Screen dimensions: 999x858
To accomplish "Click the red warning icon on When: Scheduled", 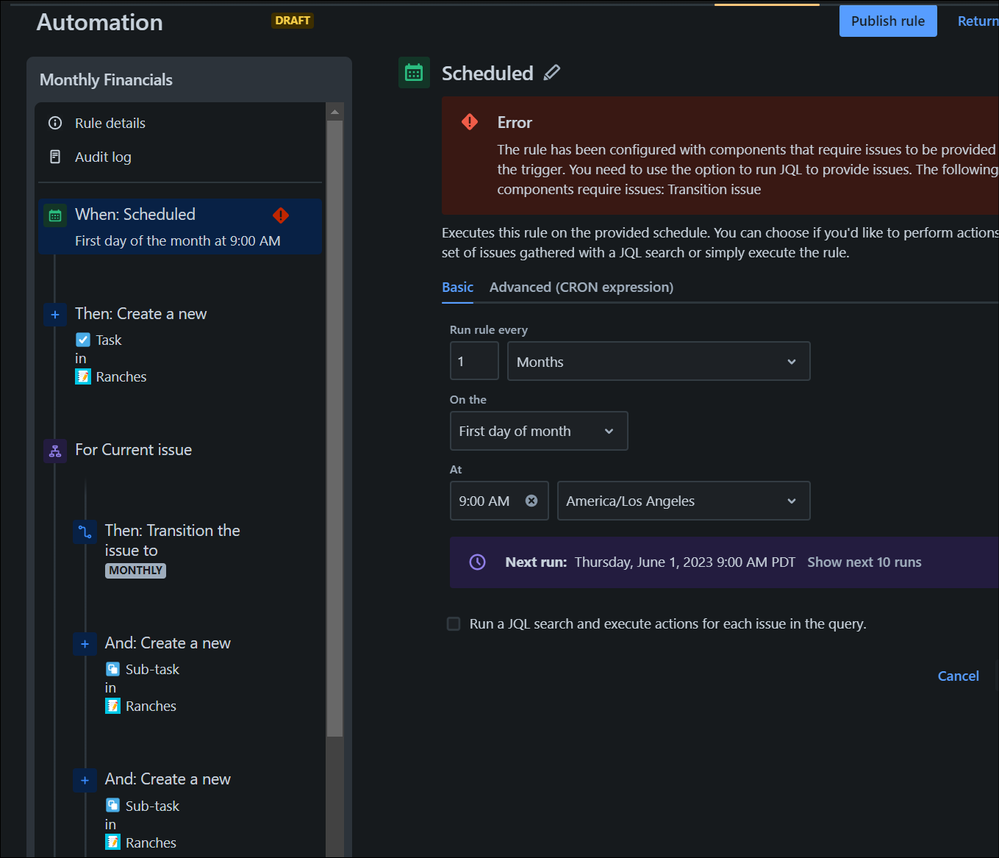I will [x=280, y=215].
